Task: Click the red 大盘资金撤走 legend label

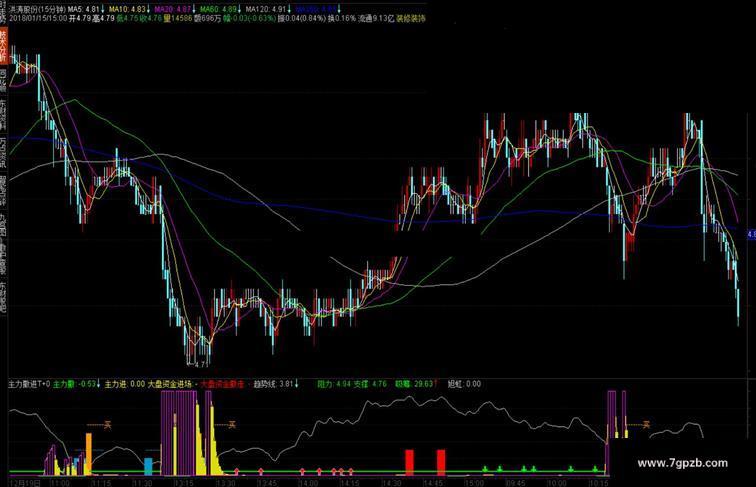Action: point(222,384)
